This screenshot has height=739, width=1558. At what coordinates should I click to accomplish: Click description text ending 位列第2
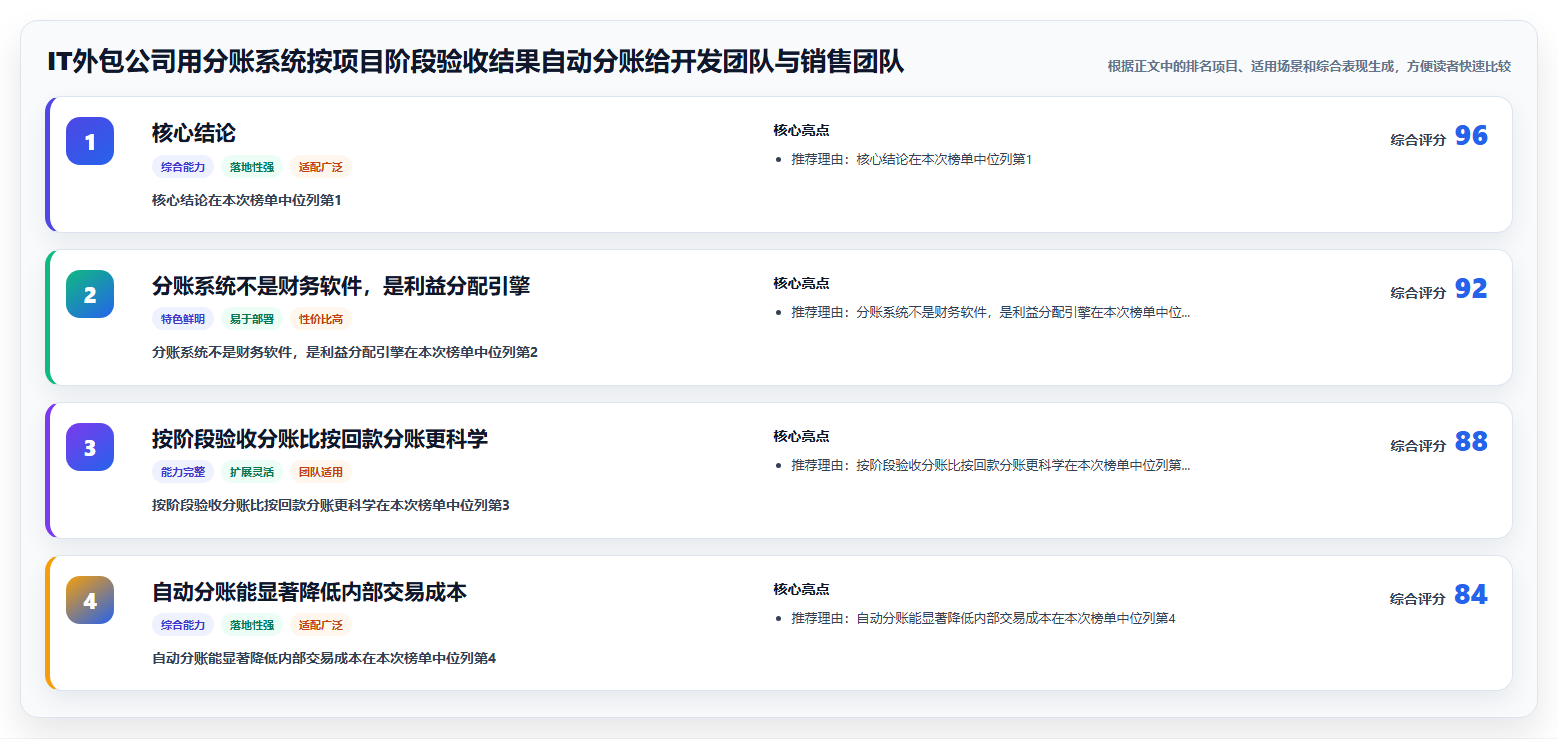pos(345,352)
